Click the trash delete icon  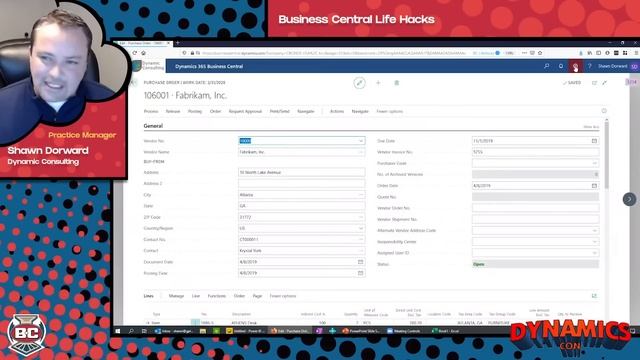[396, 83]
